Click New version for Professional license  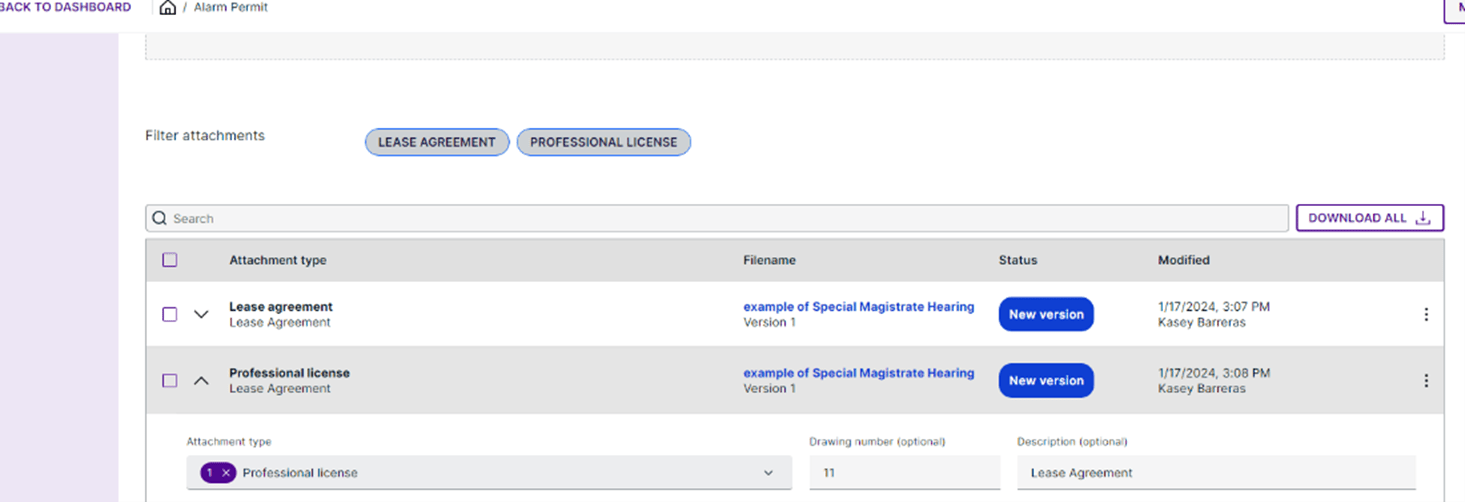1046,380
